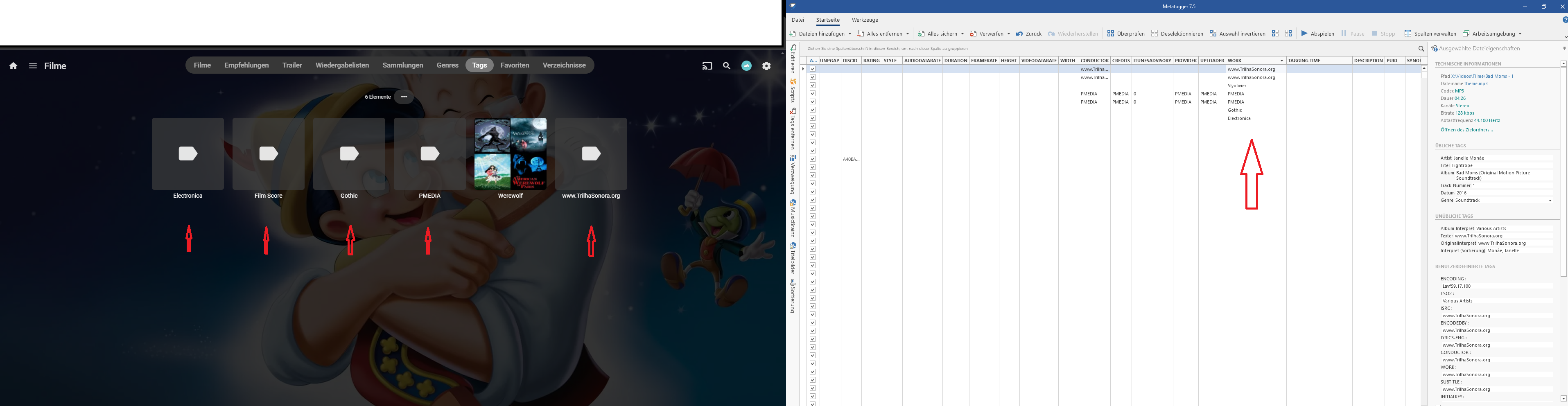Open Spalten verwalten column manager
Image resolution: width=1568 pixels, height=406 pixels.
tap(1430, 34)
